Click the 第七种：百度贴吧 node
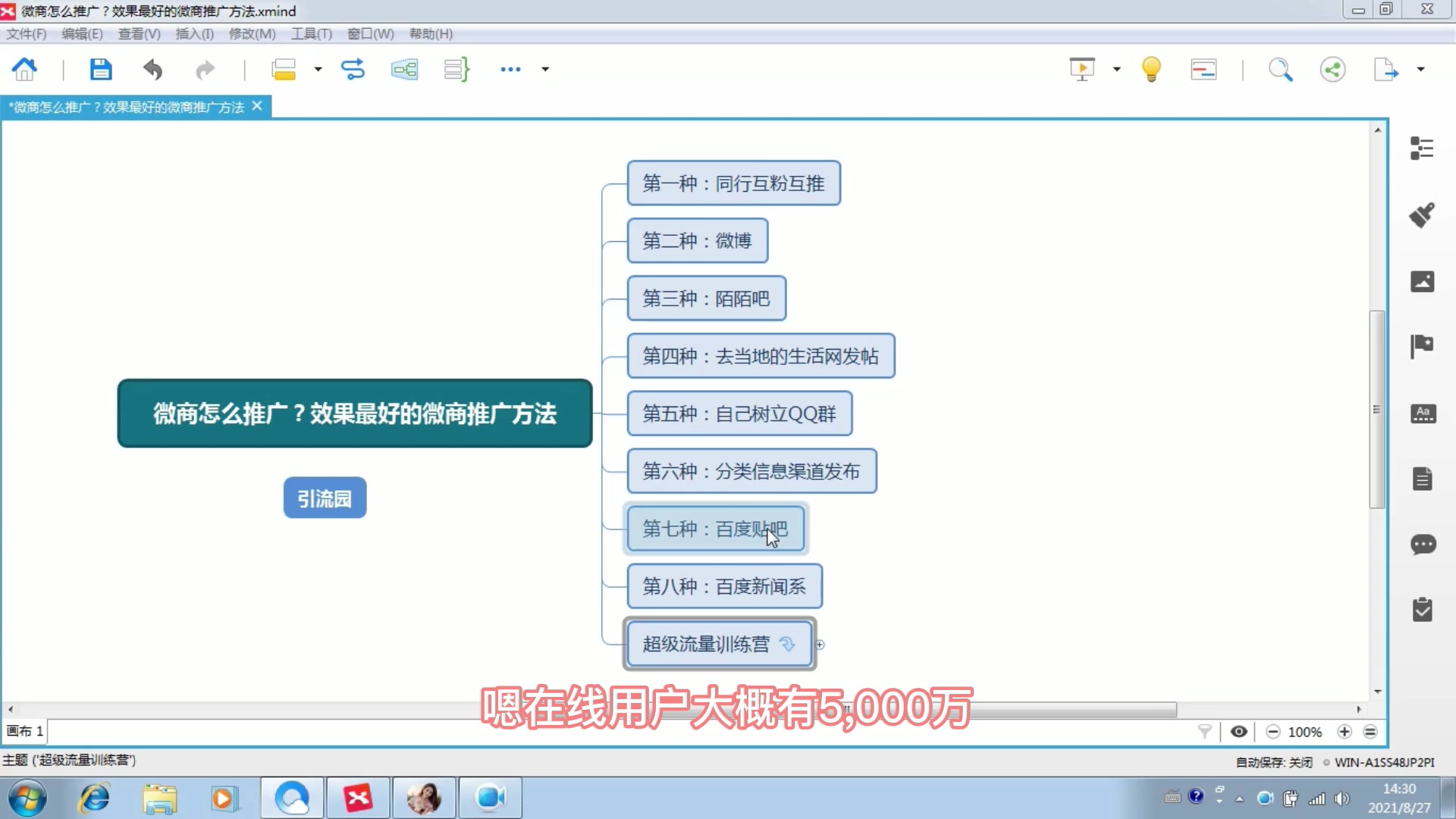 pyautogui.click(x=714, y=528)
